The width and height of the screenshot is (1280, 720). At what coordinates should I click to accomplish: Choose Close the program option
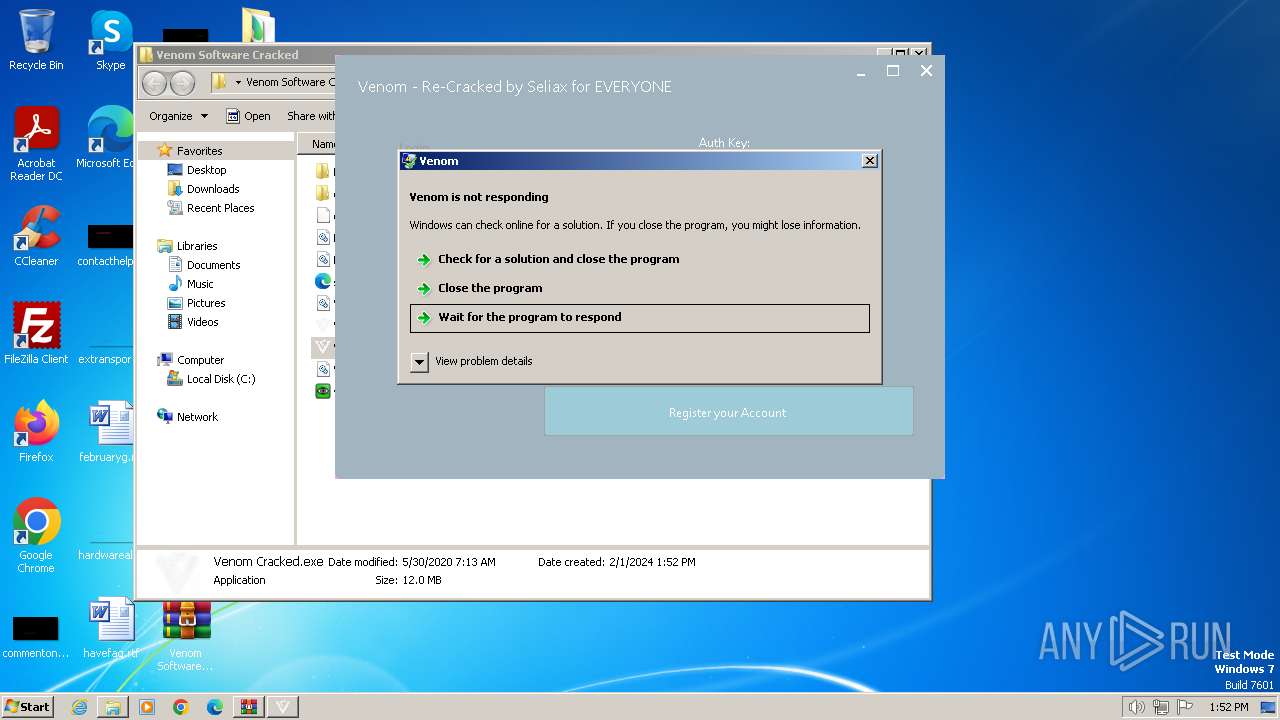tap(490, 288)
